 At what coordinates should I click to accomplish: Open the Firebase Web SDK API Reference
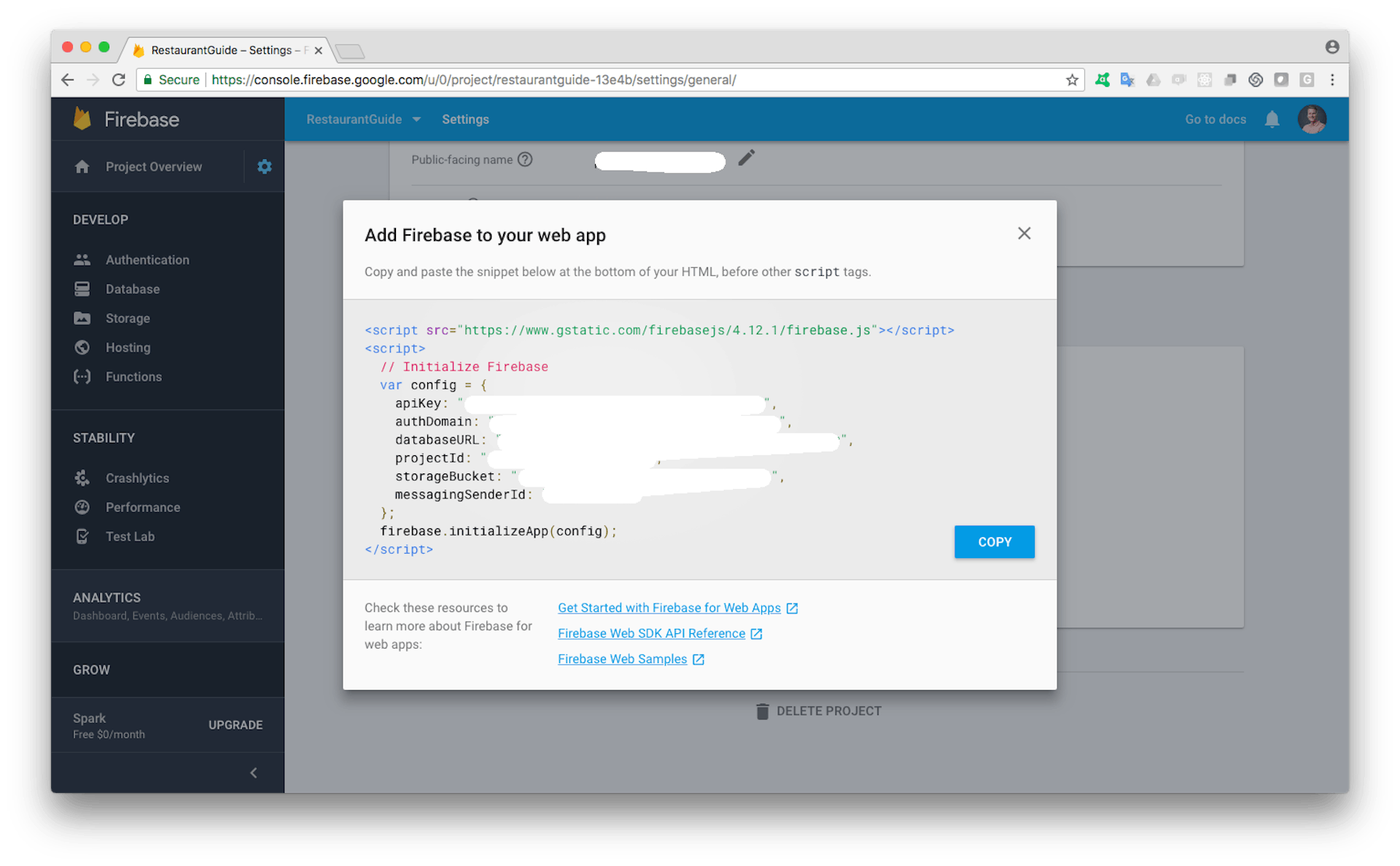point(651,633)
